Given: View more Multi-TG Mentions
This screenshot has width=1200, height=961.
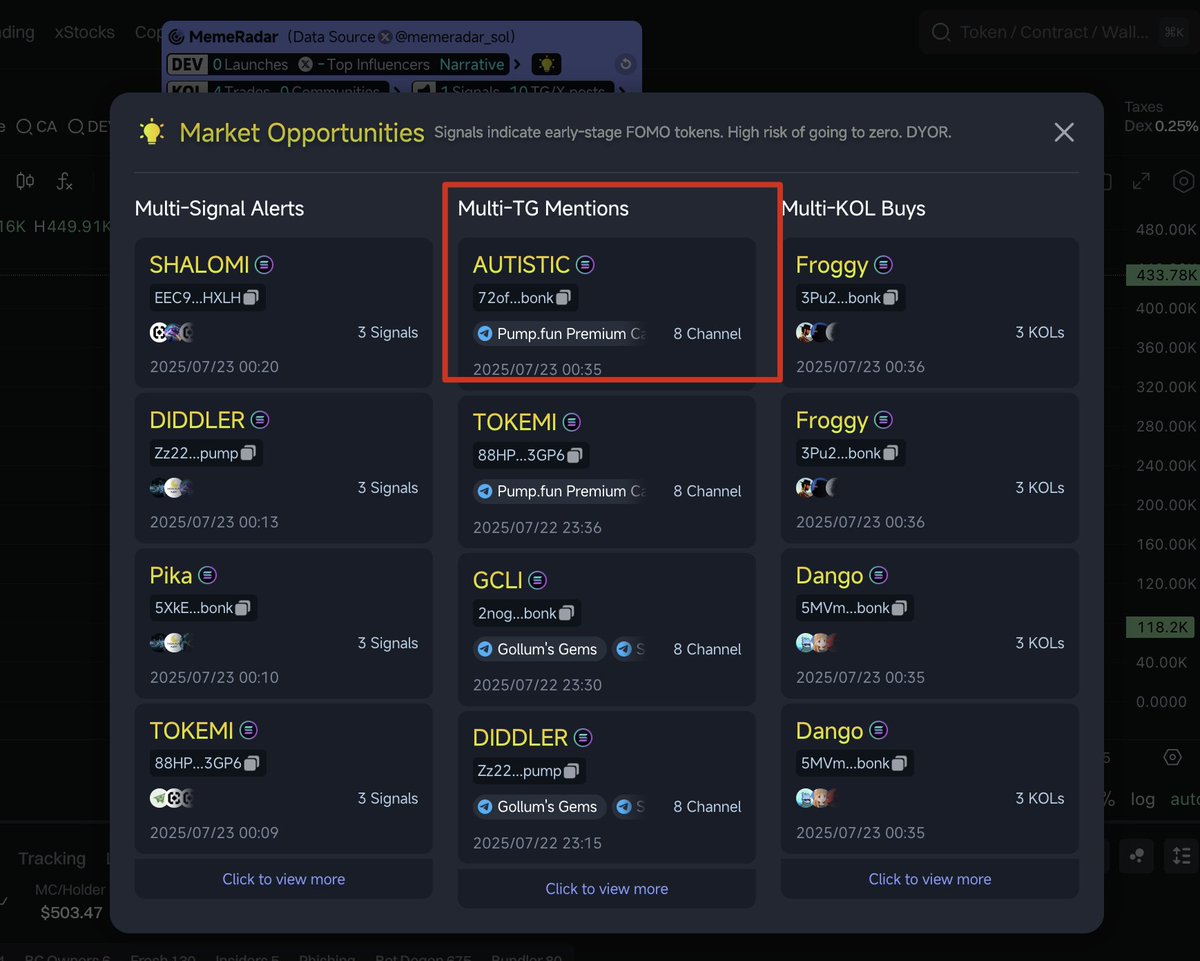Looking at the screenshot, I should (607, 889).
